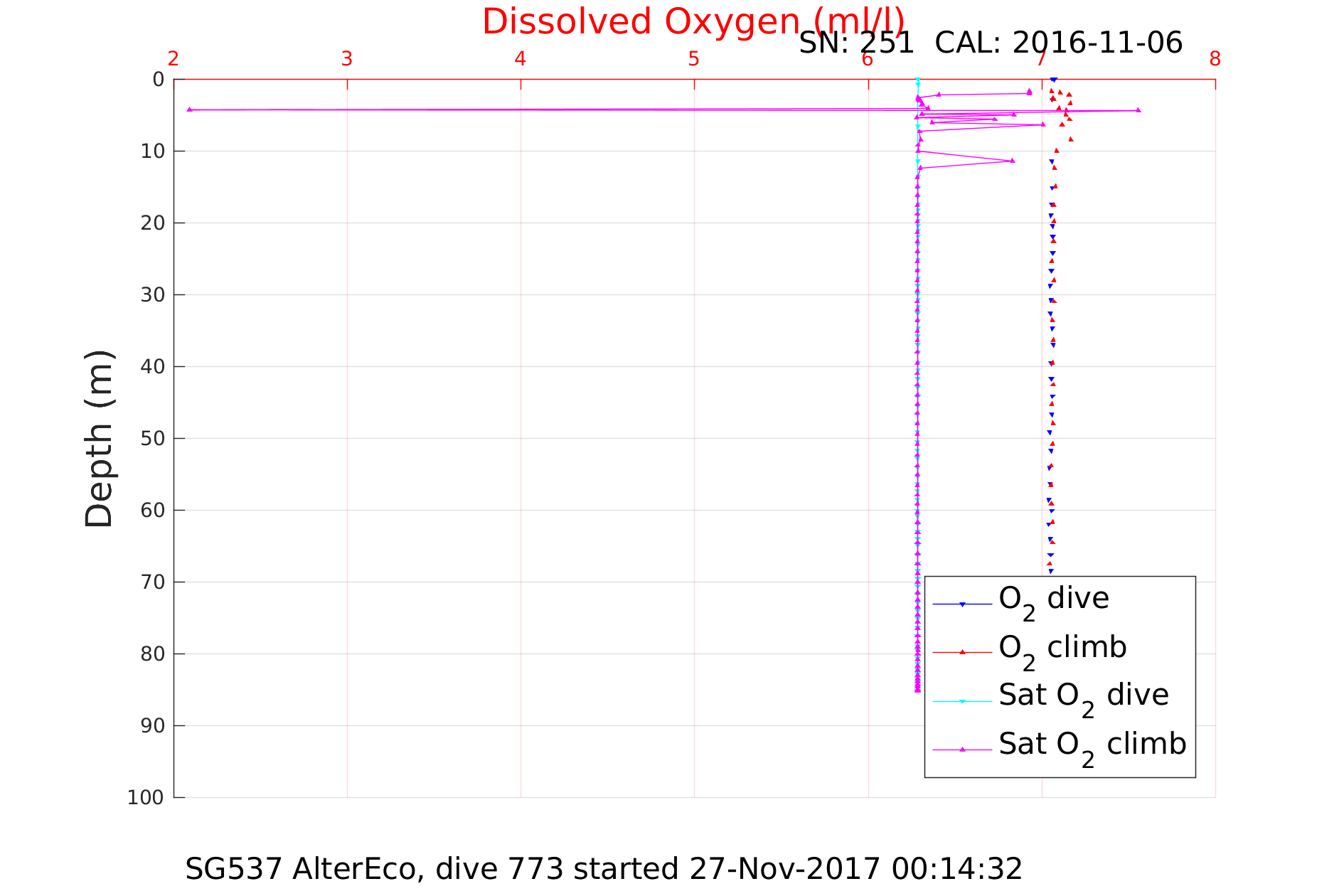Click the x-axis tick label 3
The height and width of the screenshot is (896, 1344).
tap(347, 59)
